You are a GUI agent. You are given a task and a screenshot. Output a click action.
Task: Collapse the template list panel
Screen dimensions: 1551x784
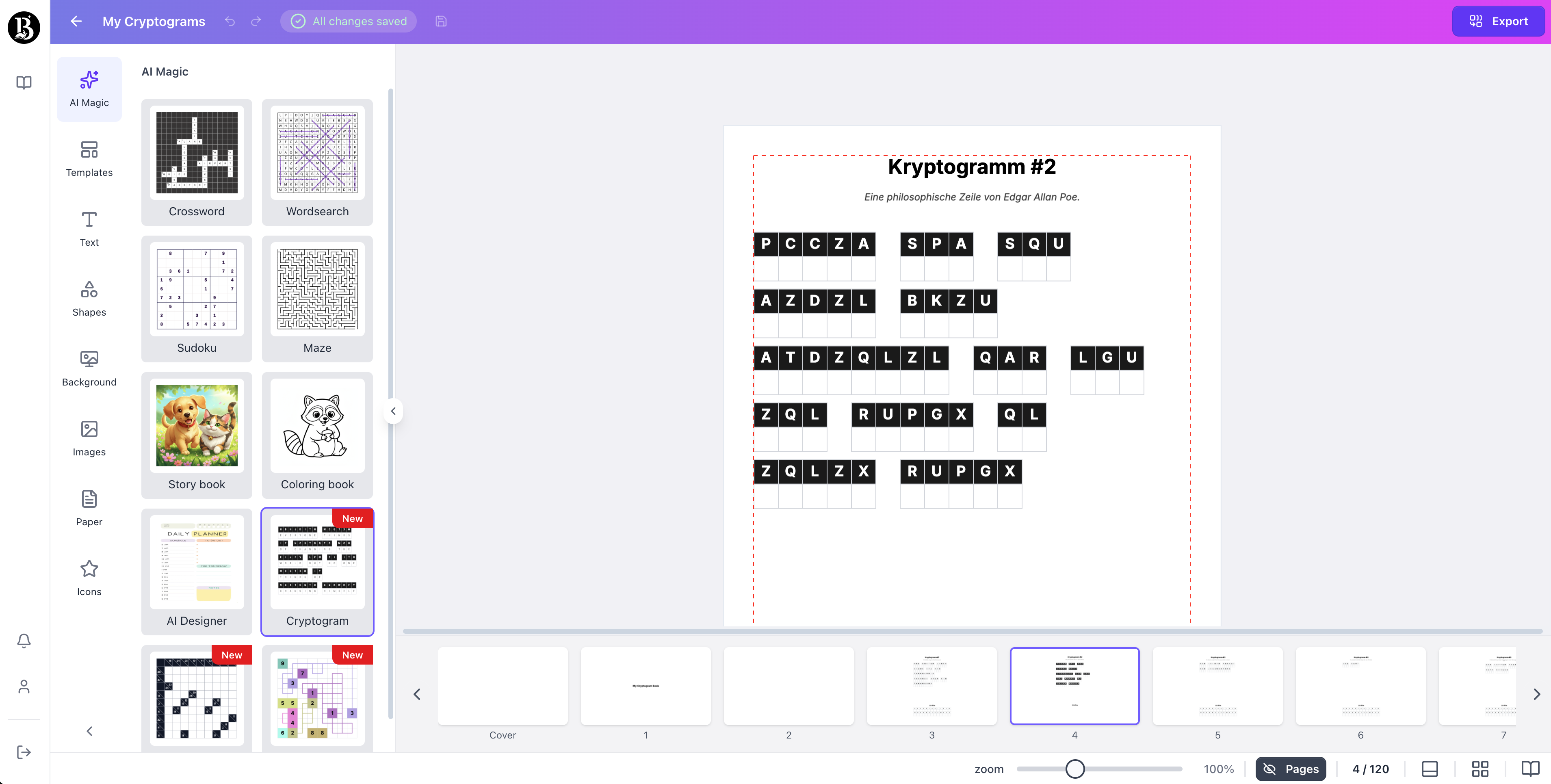pos(89,730)
